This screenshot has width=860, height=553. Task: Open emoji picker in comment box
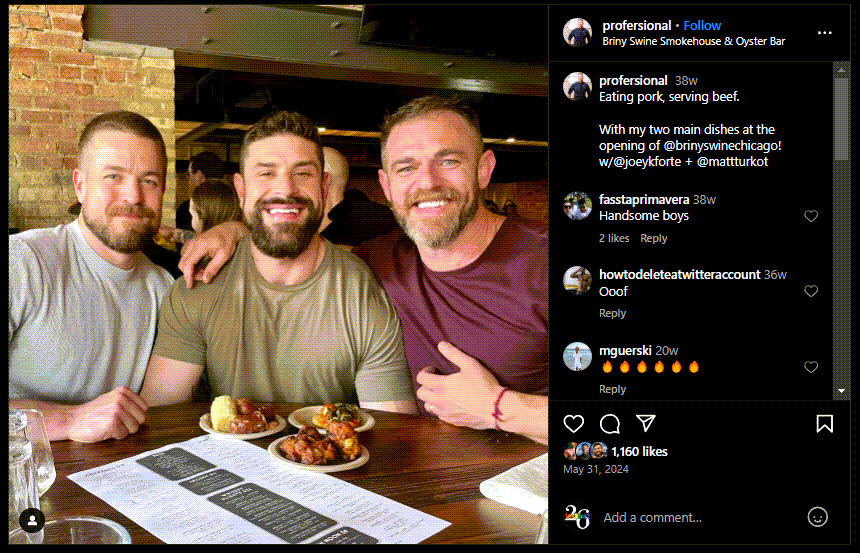coord(817,517)
